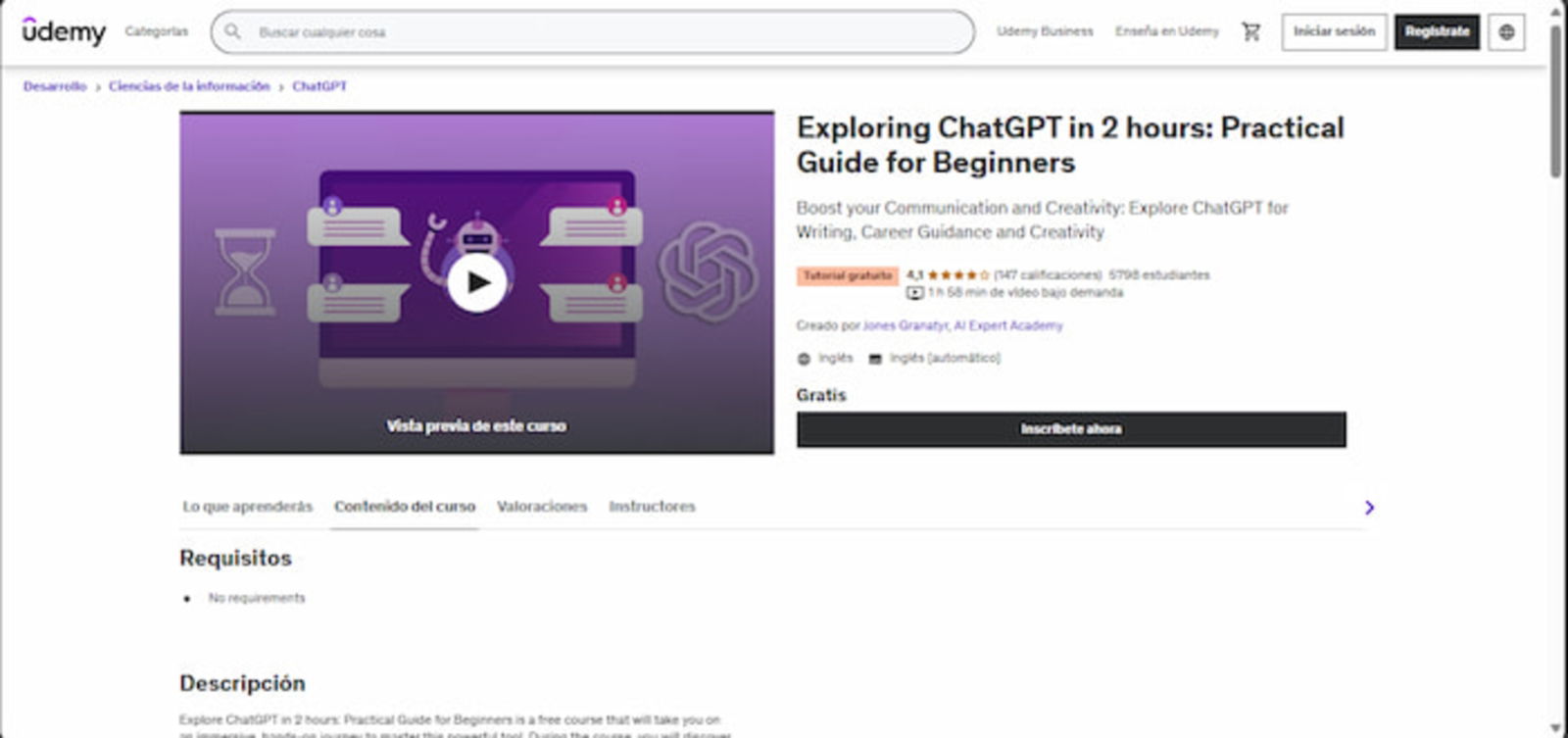Screen dimensions: 1568x738
Task: Open the Desarrollo breadcrumb link
Action: point(55,86)
